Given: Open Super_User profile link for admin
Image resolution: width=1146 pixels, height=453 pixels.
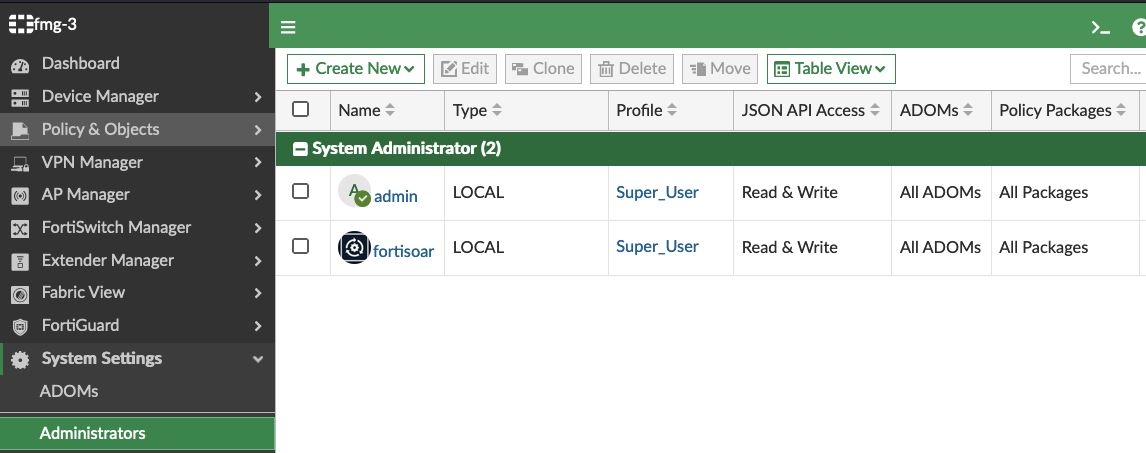Looking at the screenshot, I should click(657, 192).
